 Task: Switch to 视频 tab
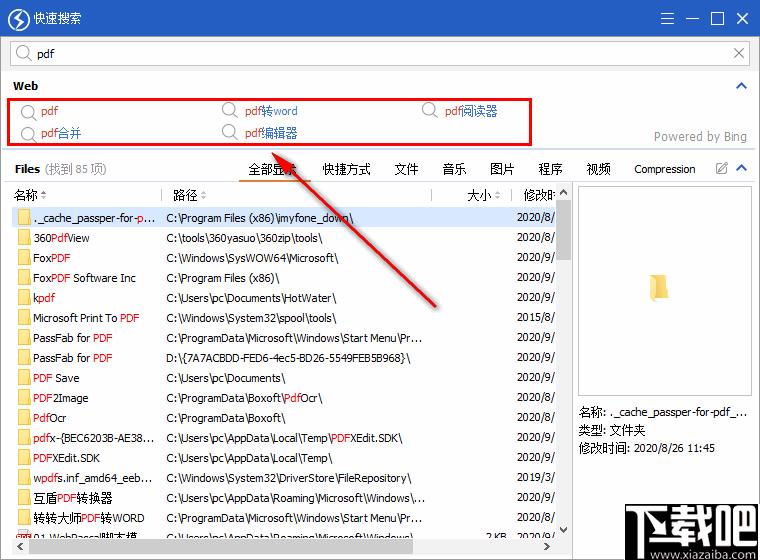[x=598, y=169]
